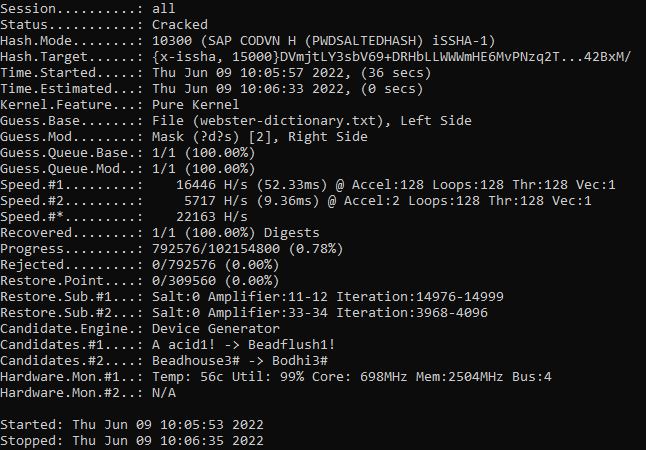
Task: Click the Hash.Mode 10300 value
Action: coord(172,41)
